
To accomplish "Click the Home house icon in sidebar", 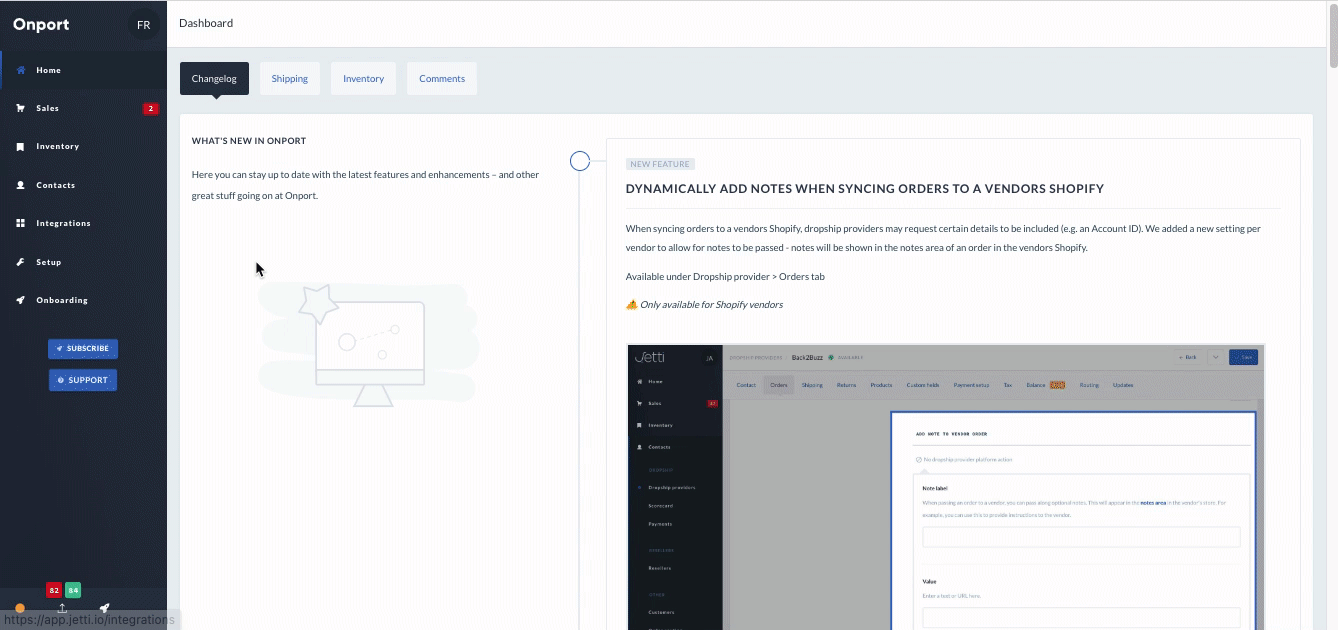I will click(x=20, y=70).
